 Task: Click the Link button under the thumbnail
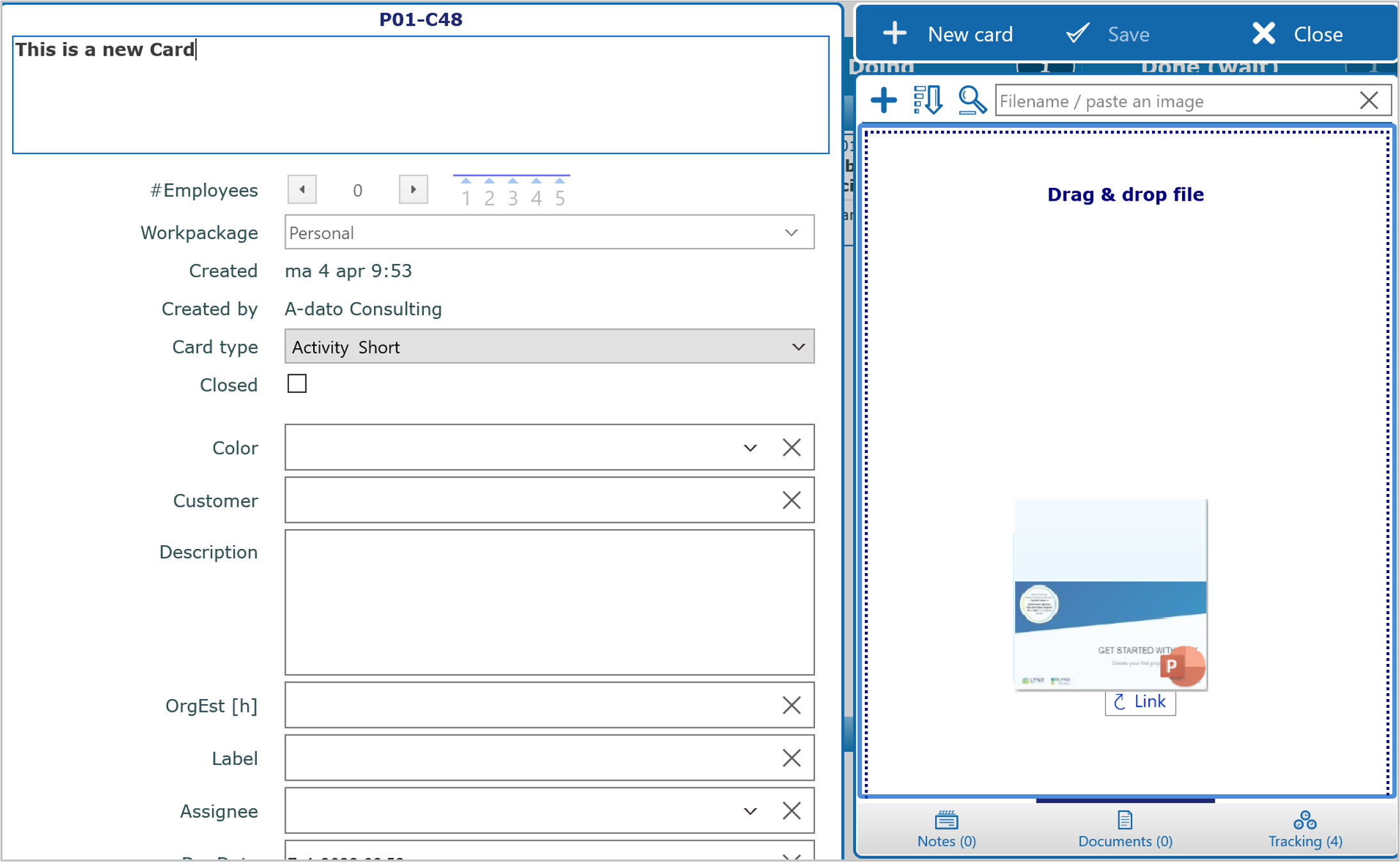(1140, 702)
